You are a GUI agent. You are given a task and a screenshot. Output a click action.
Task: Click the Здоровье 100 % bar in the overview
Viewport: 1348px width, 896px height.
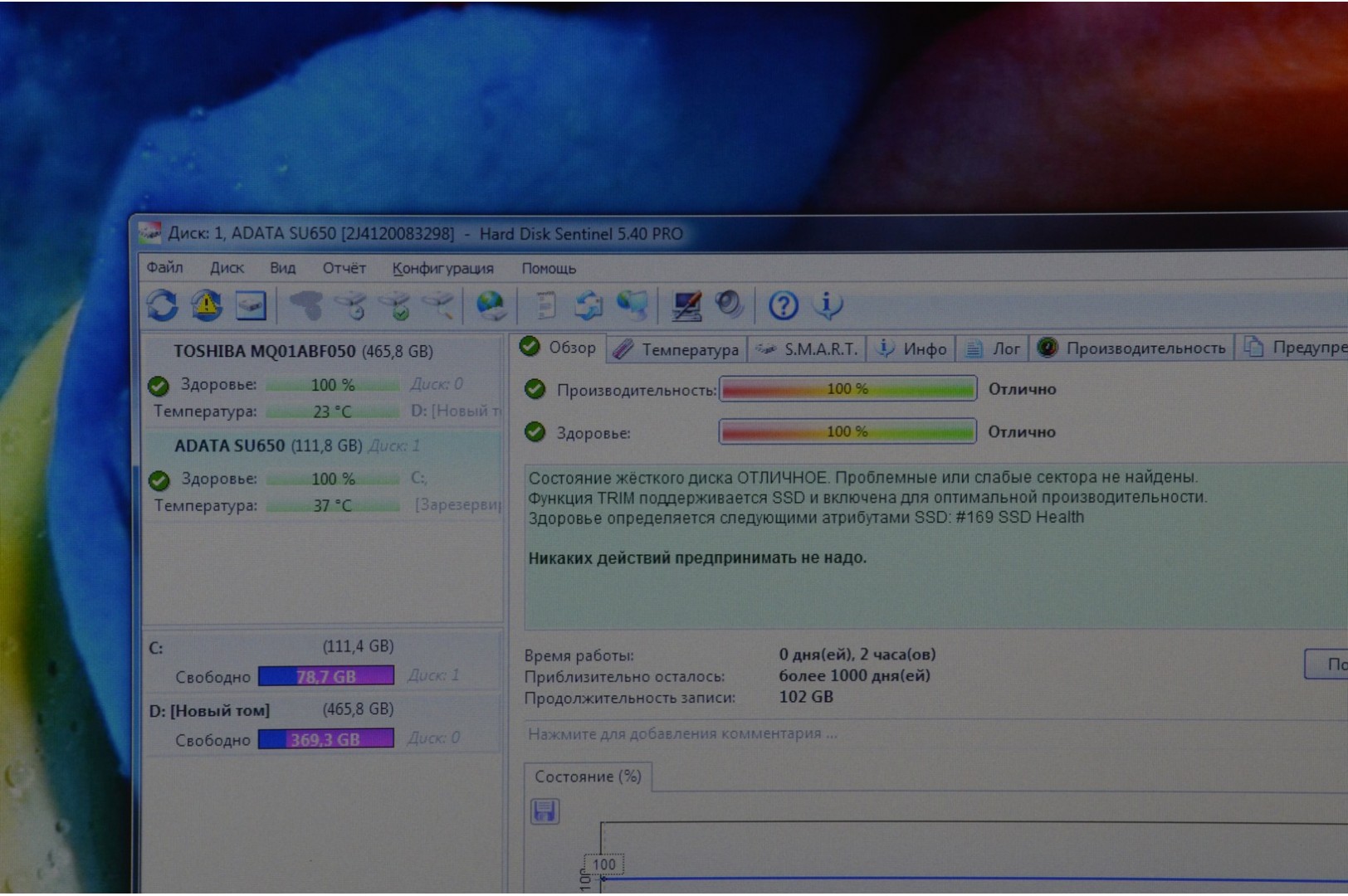click(x=847, y=432)
